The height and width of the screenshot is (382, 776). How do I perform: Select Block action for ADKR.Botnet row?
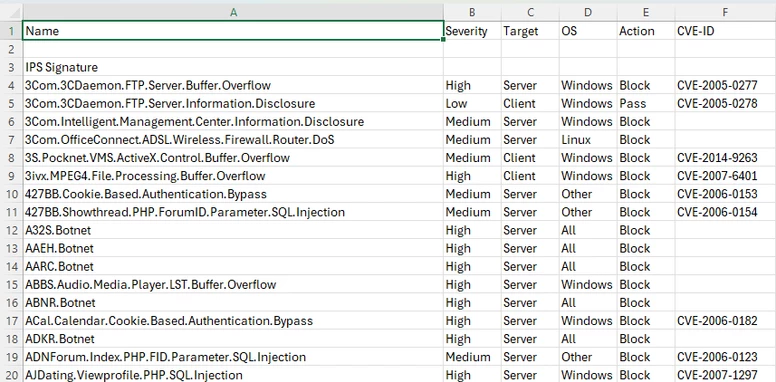[x=646, y=339]
